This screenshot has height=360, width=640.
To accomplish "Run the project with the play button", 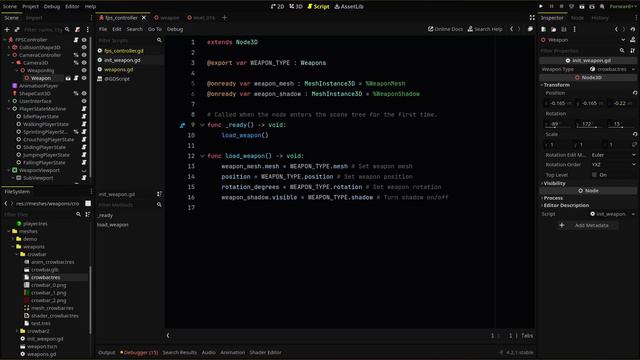I will pos(541,7).
